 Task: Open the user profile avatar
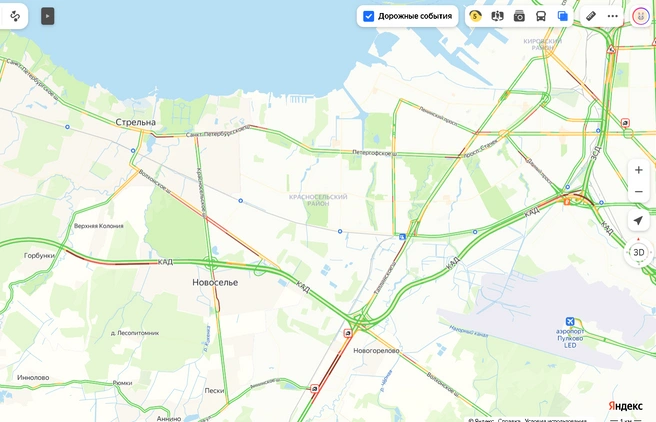tap(641, 16)
